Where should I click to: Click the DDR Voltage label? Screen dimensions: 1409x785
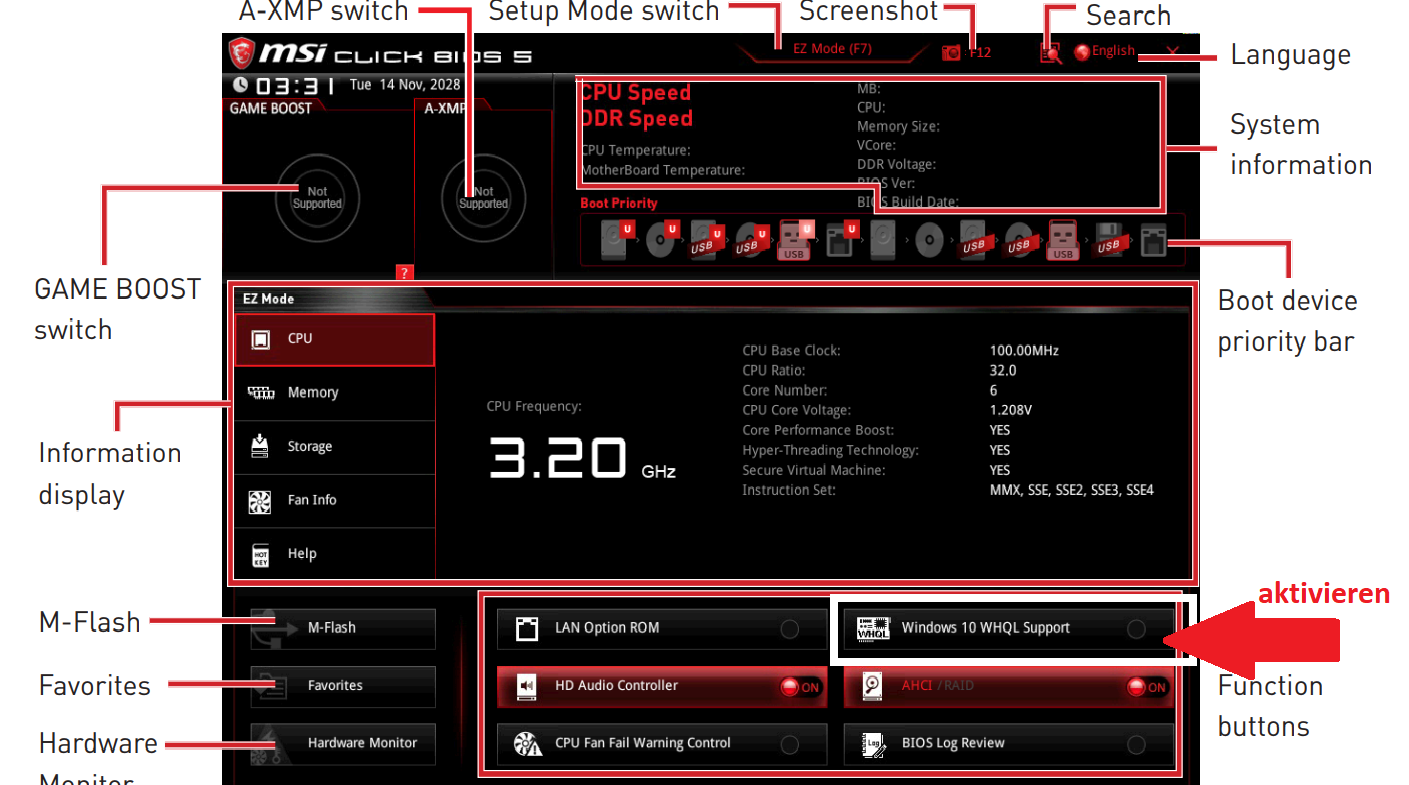point(897,164)
